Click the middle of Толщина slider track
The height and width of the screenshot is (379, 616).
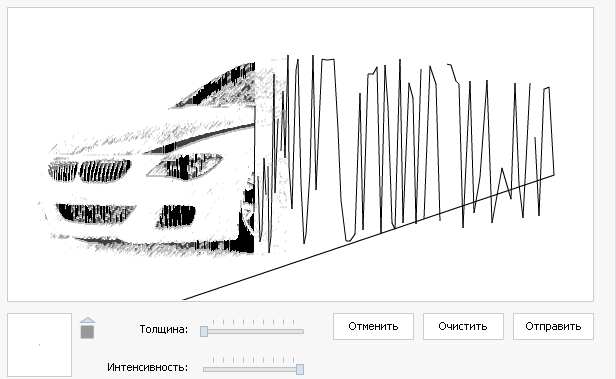(253, 331)
